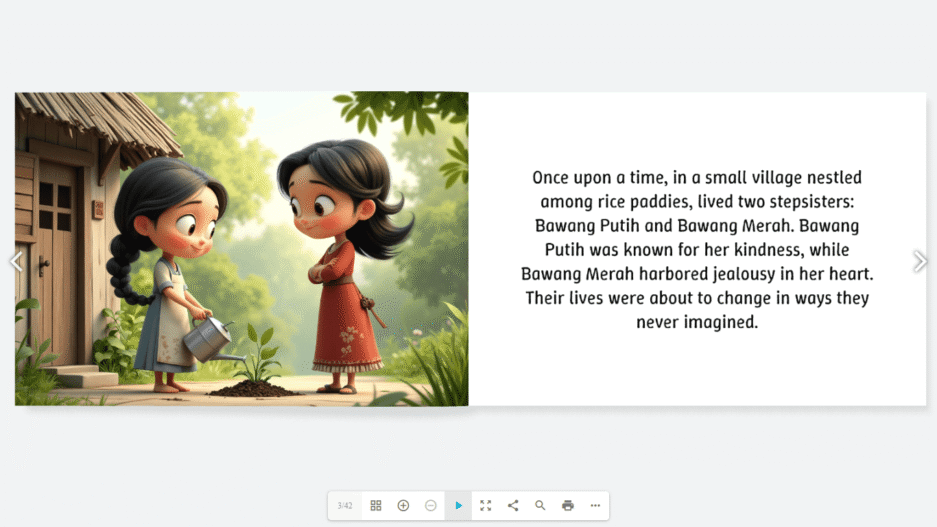Share this flipbook

(x=513, y=505)
